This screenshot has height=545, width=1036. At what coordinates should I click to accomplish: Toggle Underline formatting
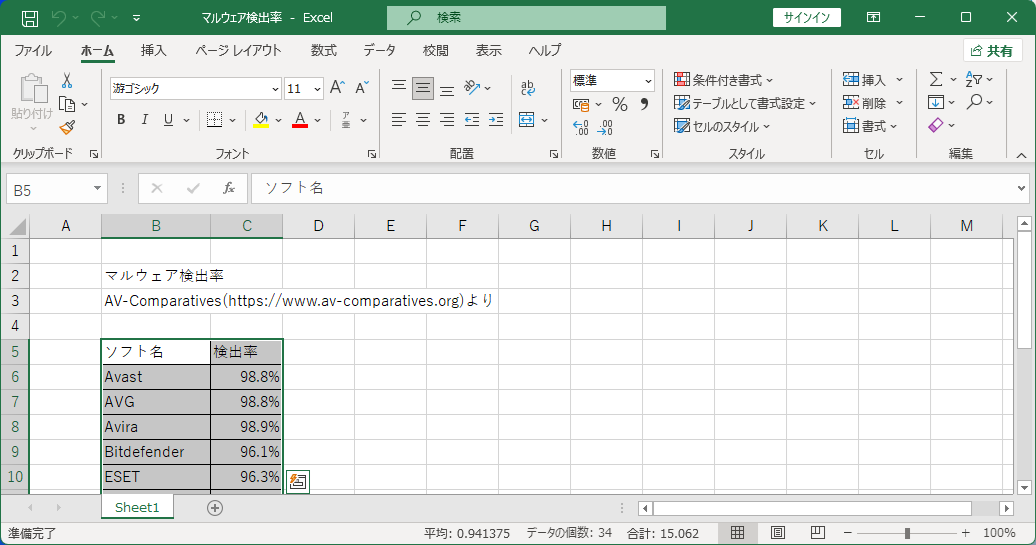point(168,120)
